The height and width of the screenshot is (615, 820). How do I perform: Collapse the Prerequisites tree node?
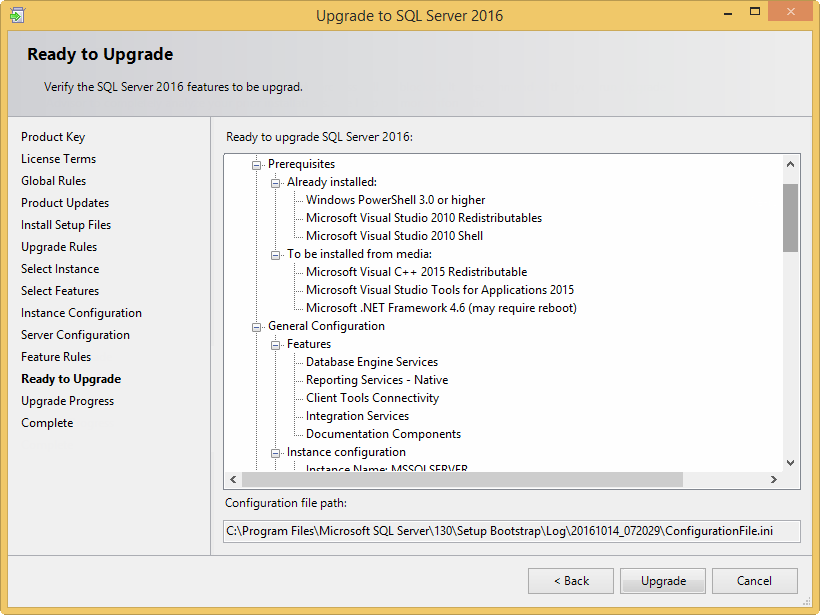point(256,165)
